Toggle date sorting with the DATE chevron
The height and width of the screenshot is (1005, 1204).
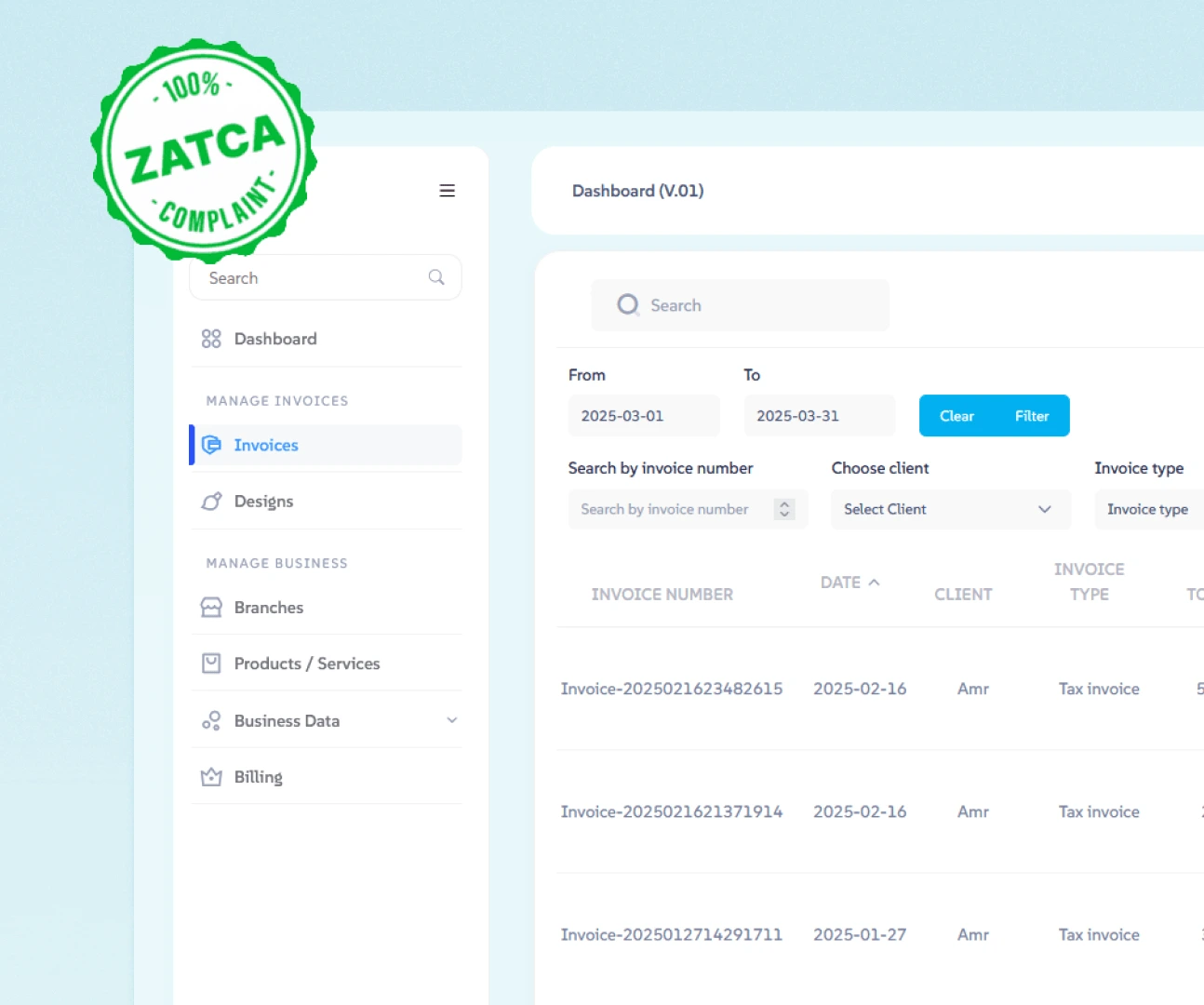[873, 582]
